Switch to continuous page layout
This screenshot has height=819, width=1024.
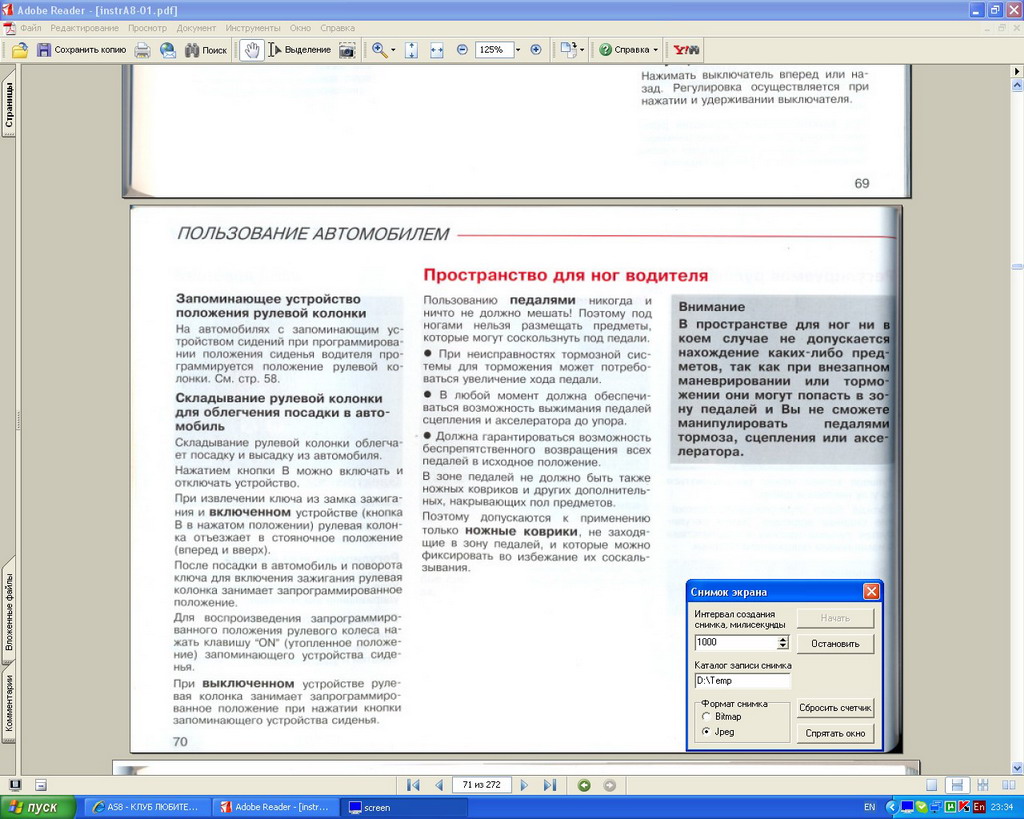coord(957,785)
